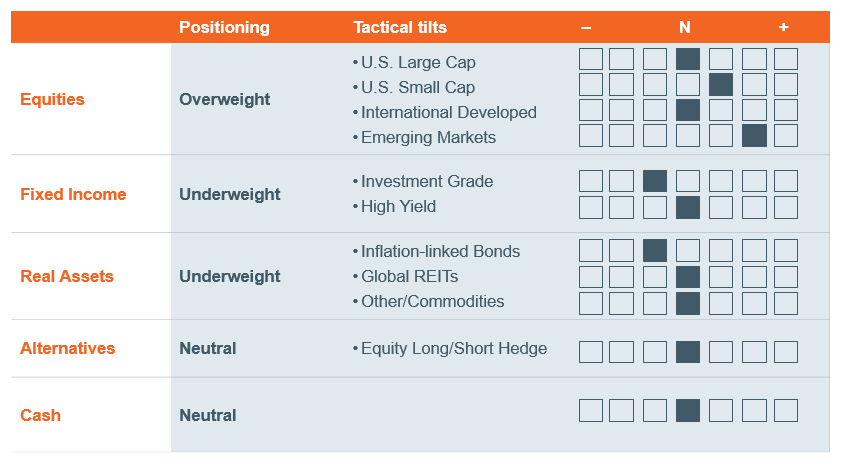Select the filled box in Global REITs row

(688, 277)
